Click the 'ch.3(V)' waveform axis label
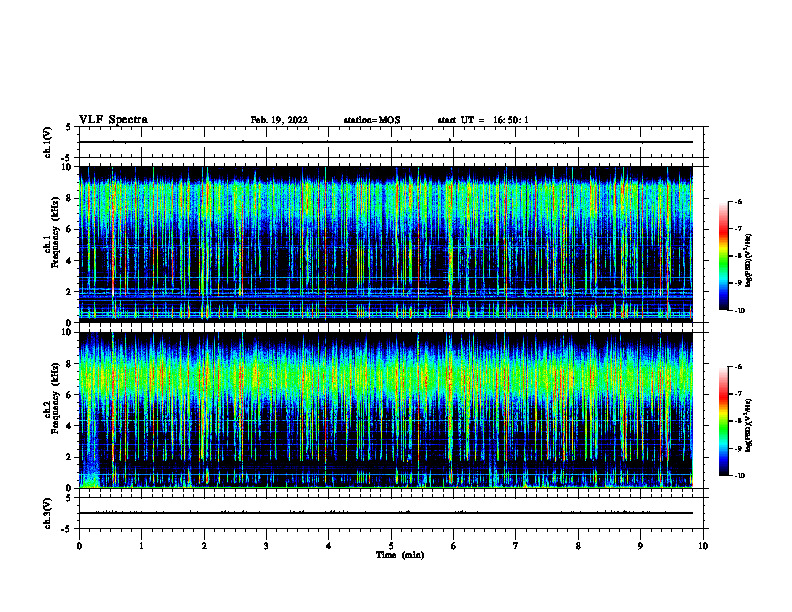The height and width of the screenshot is (612, 792). click(48, 513)
